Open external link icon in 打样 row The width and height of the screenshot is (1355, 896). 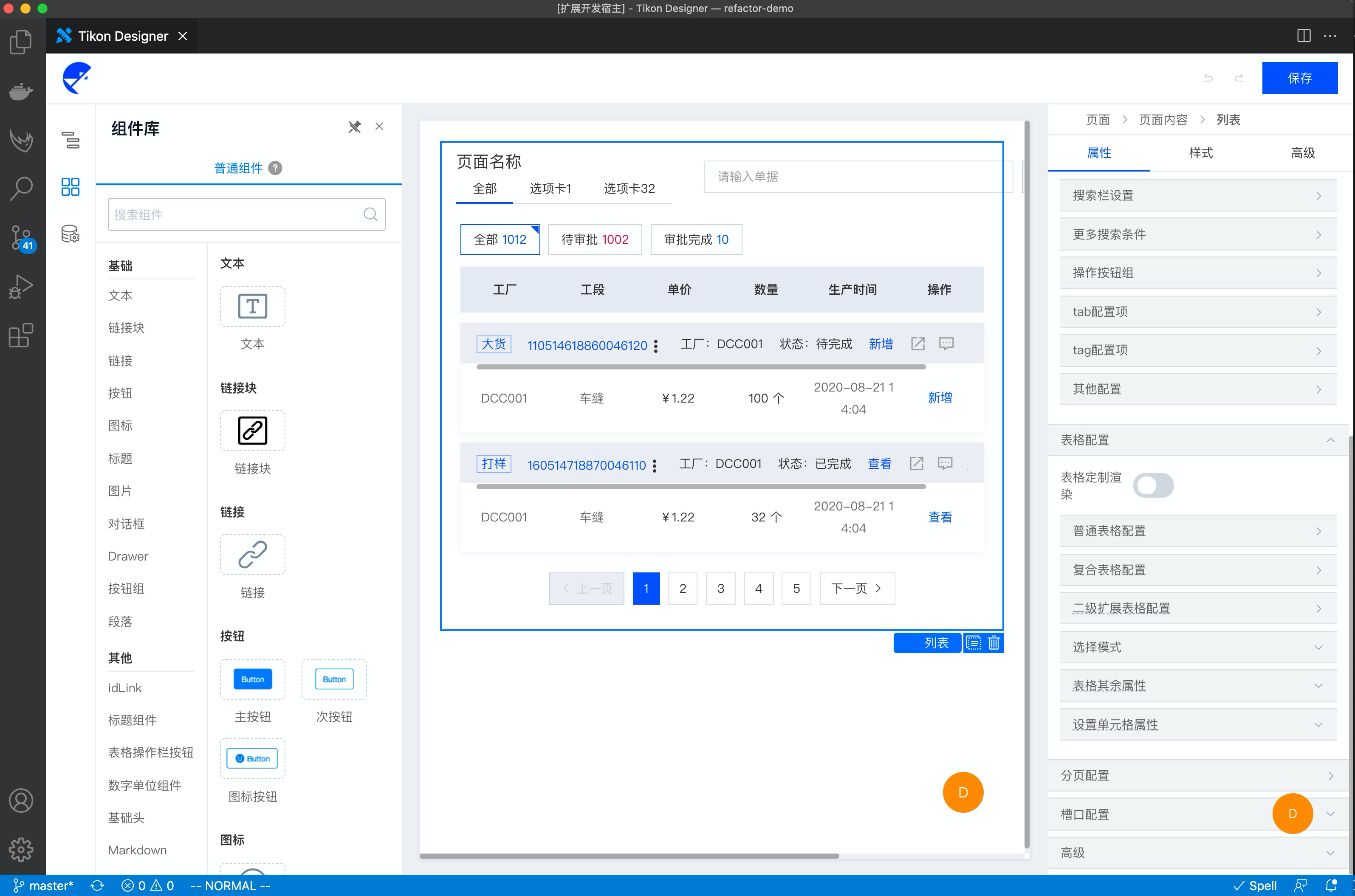tap(916, 463)
